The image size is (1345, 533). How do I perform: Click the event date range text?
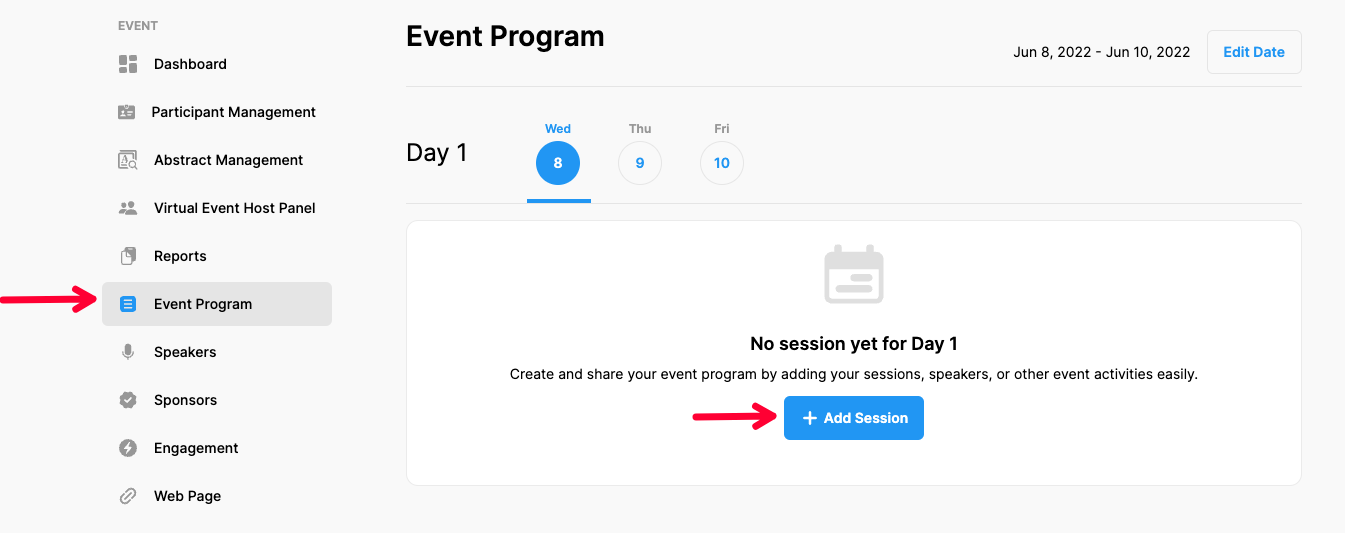1101,52
